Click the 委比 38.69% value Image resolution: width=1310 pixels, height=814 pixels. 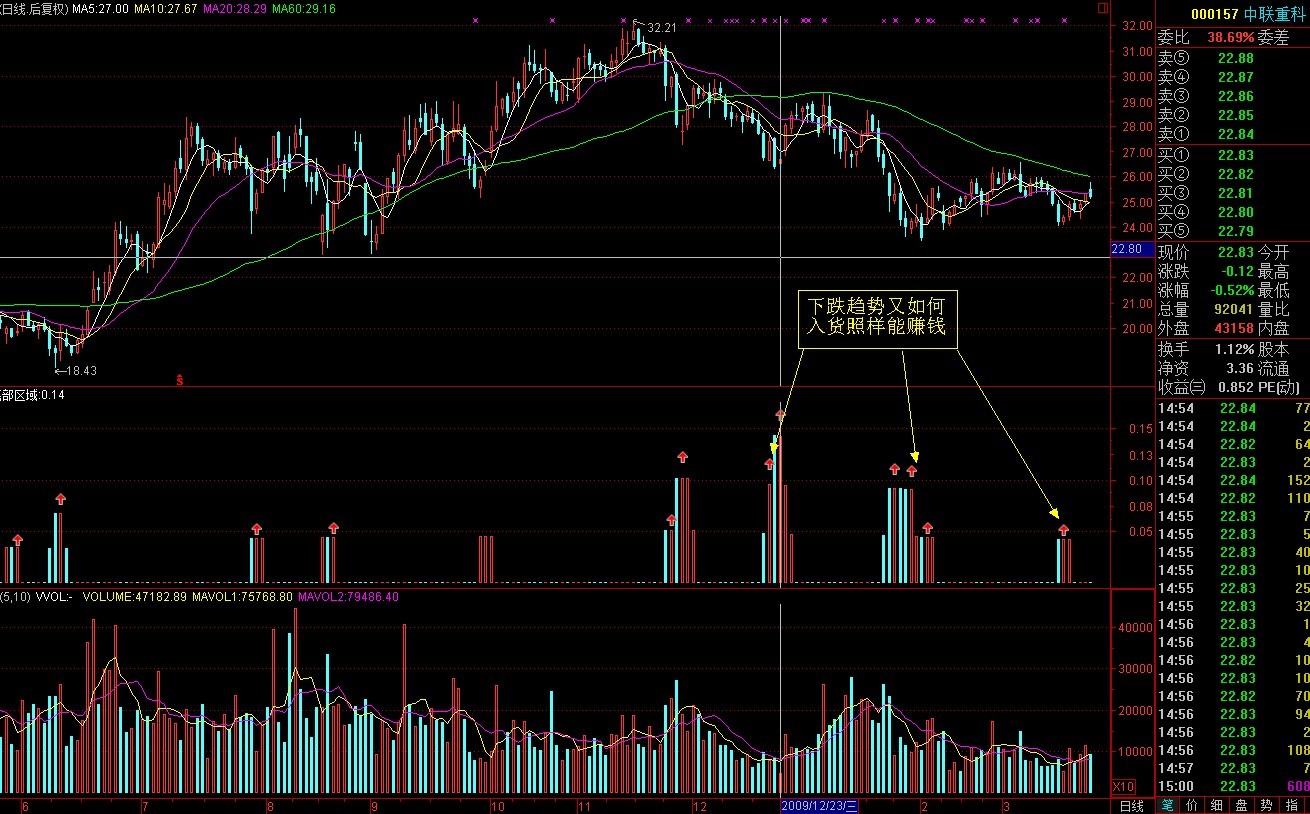coord(1230,38)
